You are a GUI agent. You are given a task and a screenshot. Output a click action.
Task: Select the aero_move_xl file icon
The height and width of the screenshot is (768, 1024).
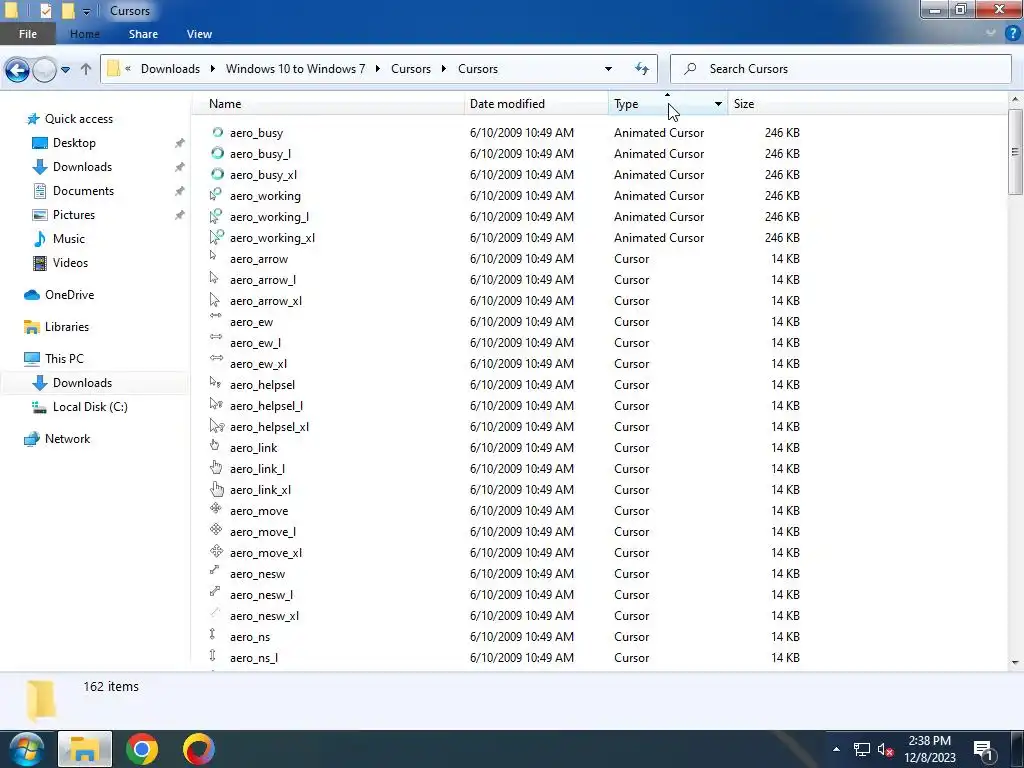217,551
